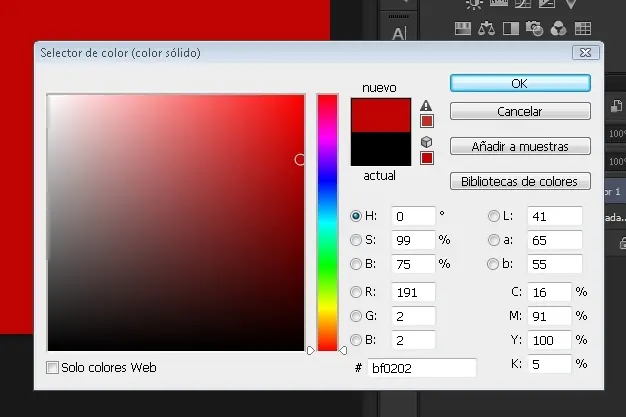Click the L value field showing 41
Screen dimensions: 626x417
click(x=555, y=216)
